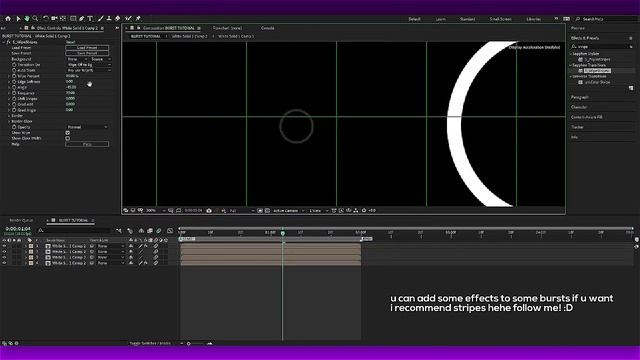Click the shy layers timeline switch

click(141, 231)
